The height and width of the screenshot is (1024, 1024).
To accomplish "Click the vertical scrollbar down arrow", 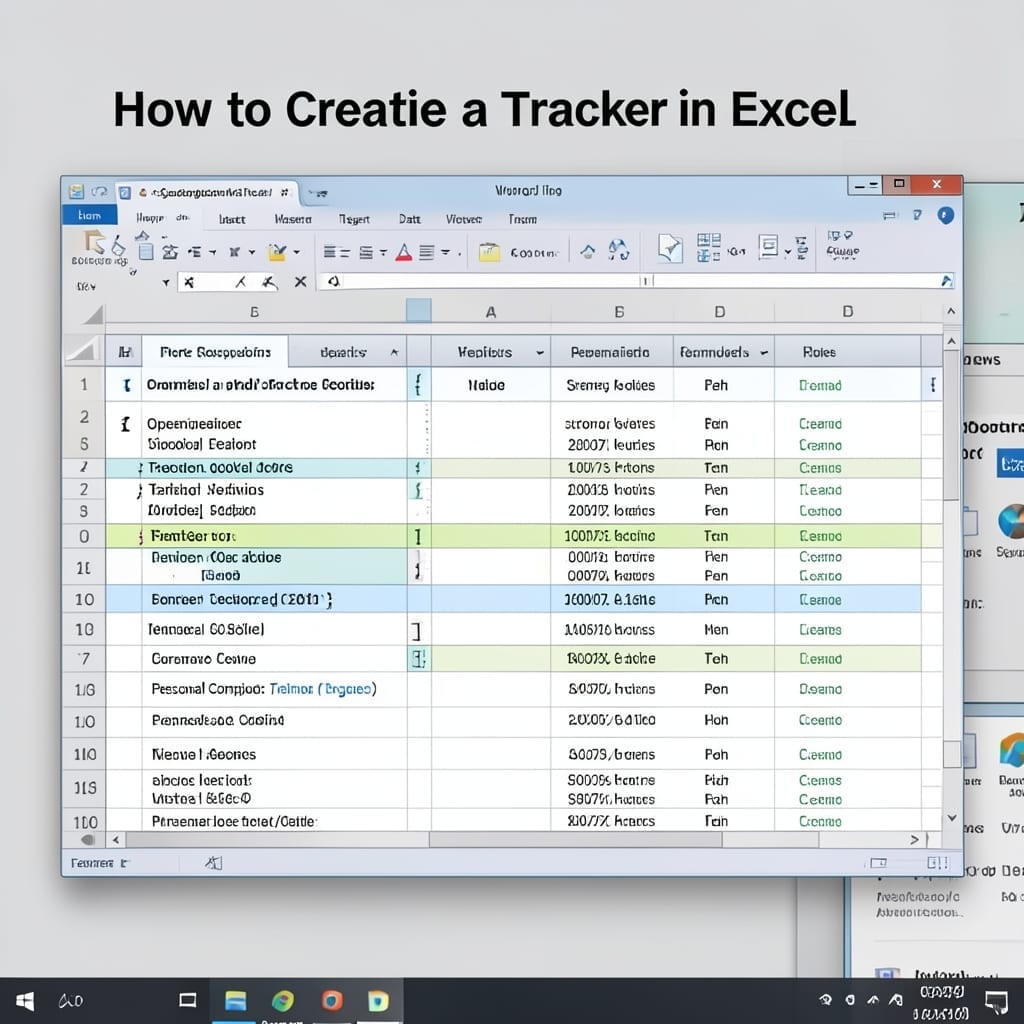I will 952,818.
